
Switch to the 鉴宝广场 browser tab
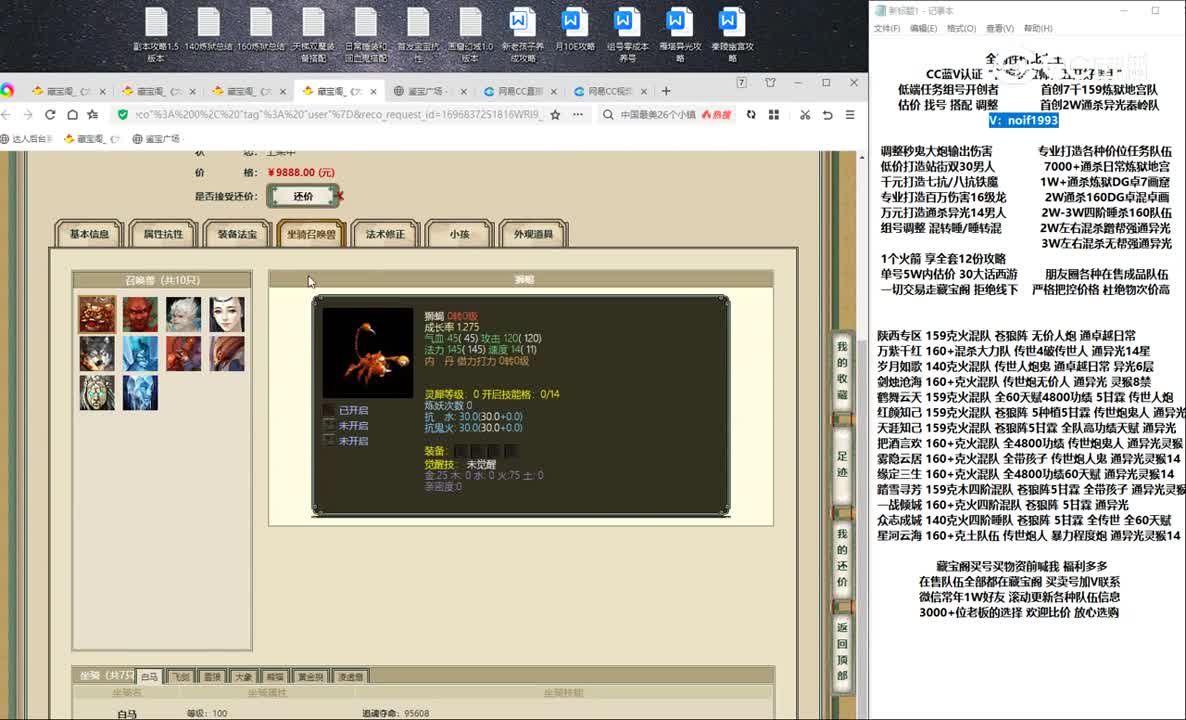coord(426,92)
